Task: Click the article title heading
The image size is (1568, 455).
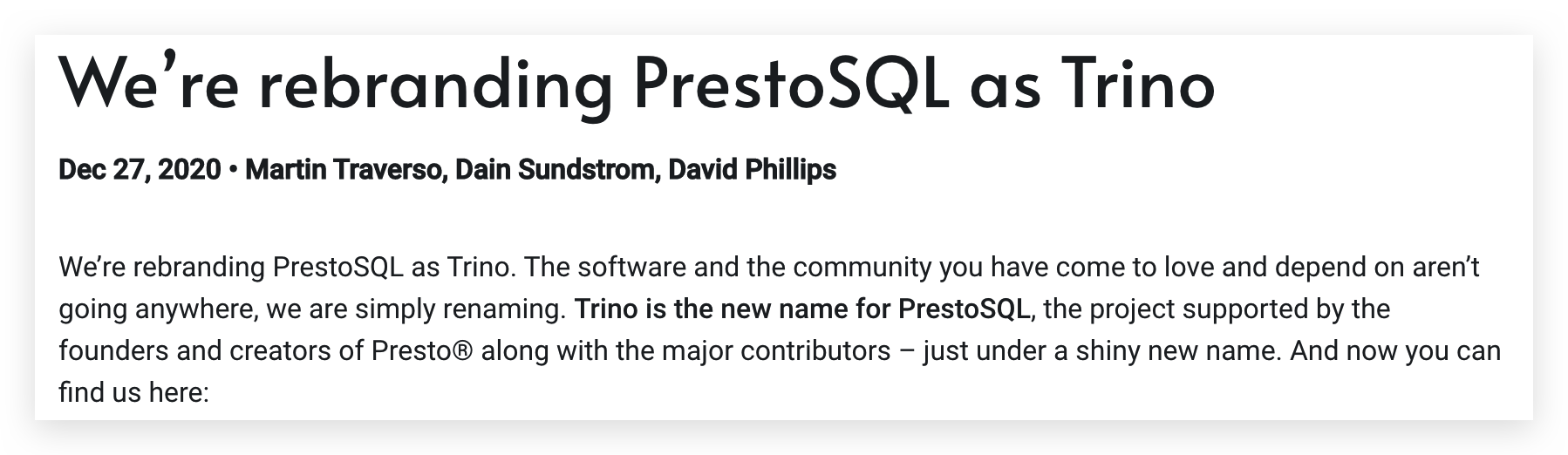Action: coord(636,85)
